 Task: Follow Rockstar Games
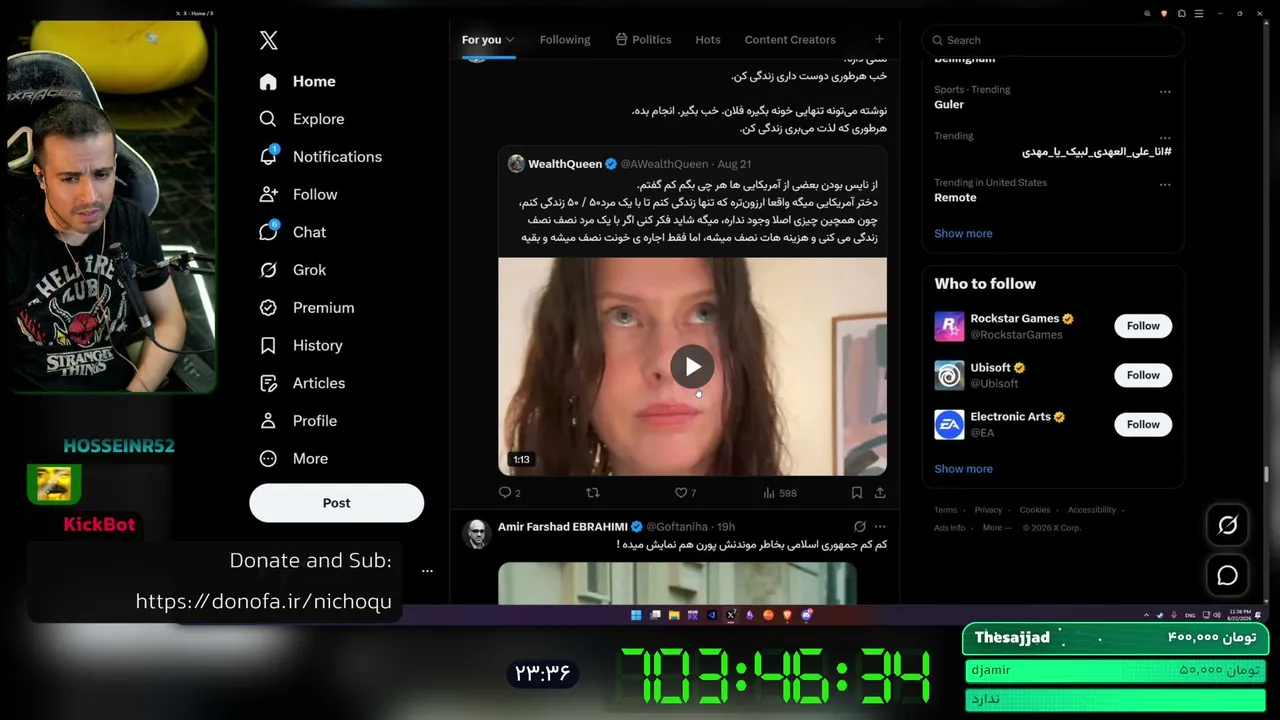click(1143, 326)
